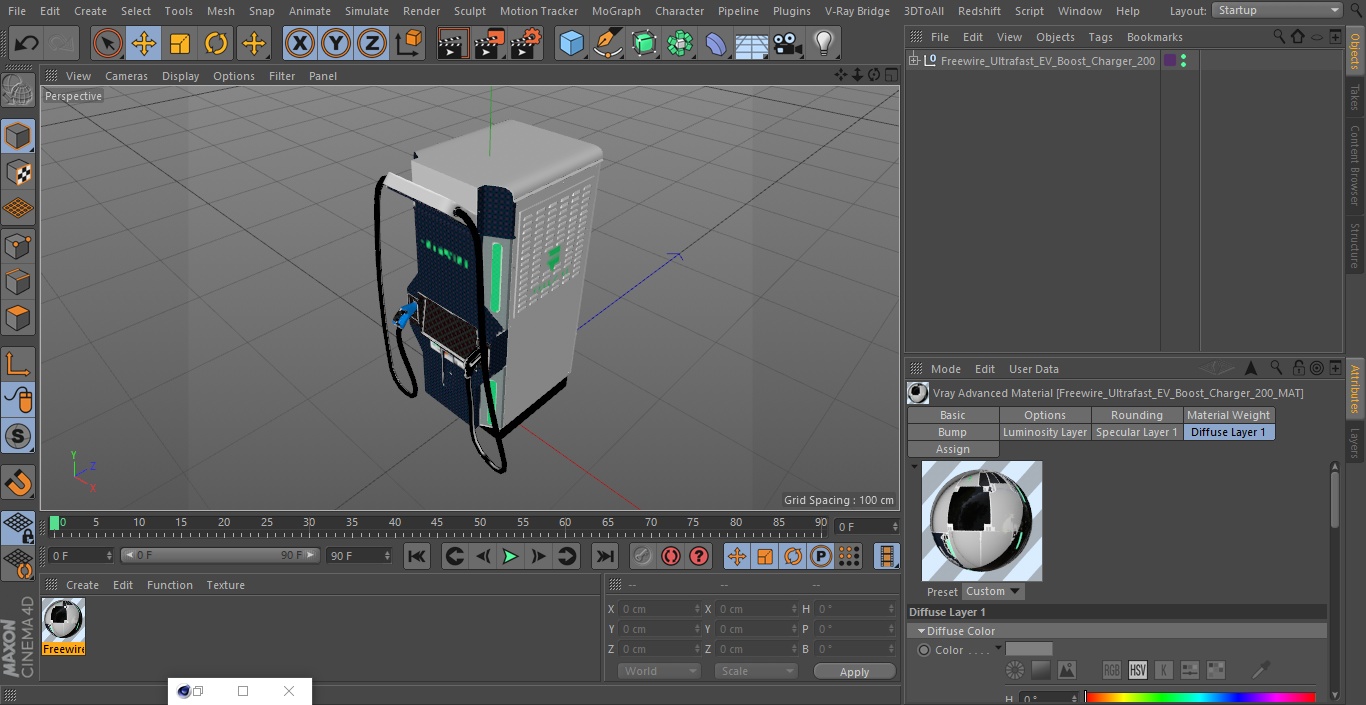Click the hue spectrum slider

(x=1200, y=698)
